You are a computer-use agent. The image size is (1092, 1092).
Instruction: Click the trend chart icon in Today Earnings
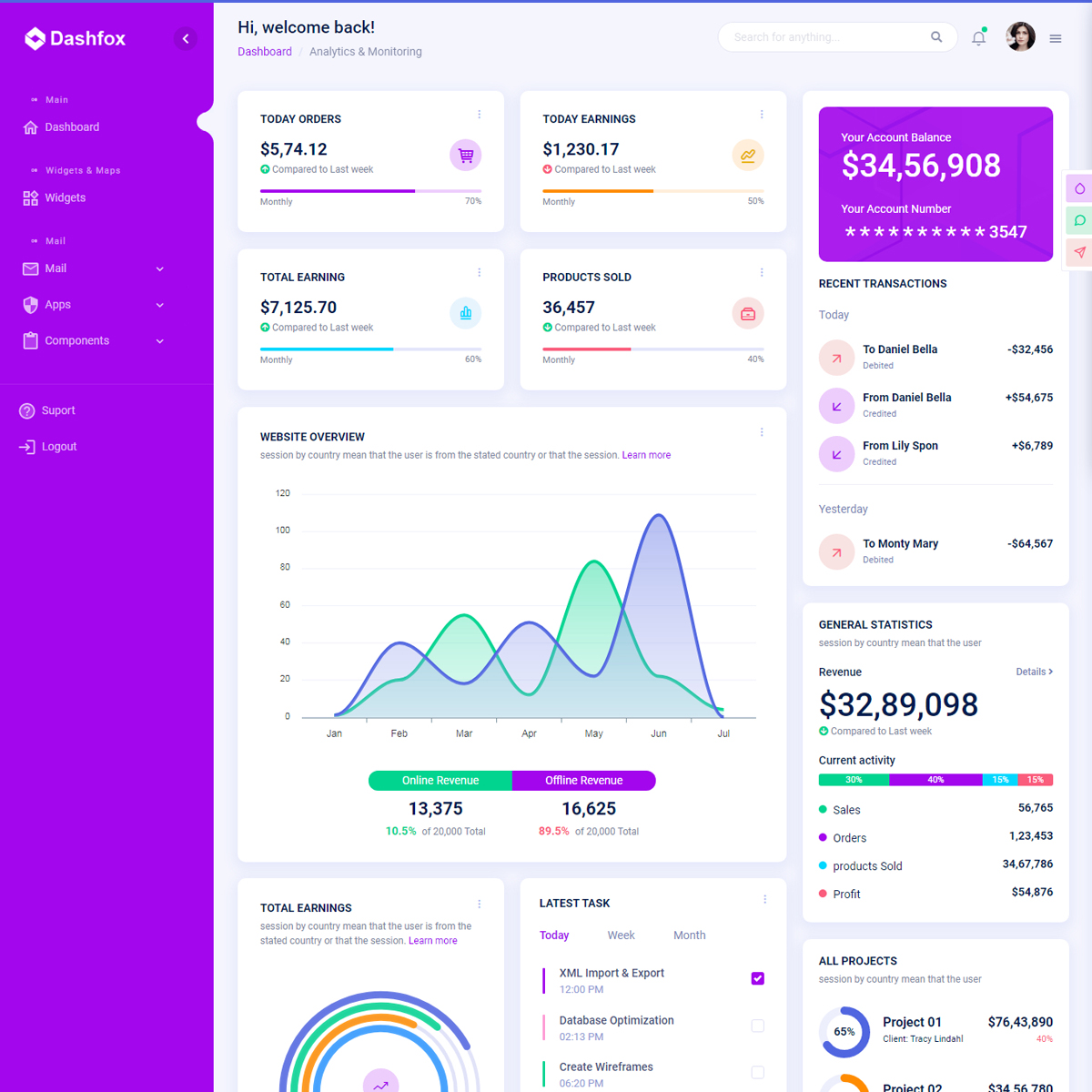748,155
